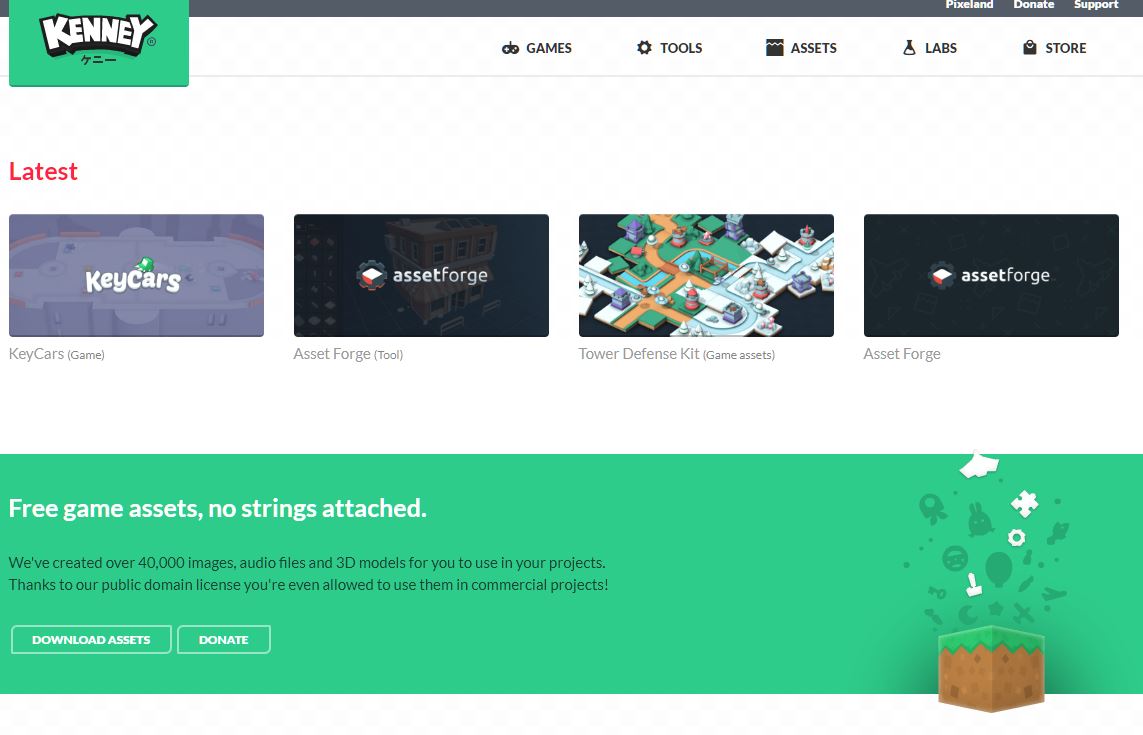Click the Download Assets button
Image resolution: width=1143 pixels, height=735 pixels.
coord(91,639)
